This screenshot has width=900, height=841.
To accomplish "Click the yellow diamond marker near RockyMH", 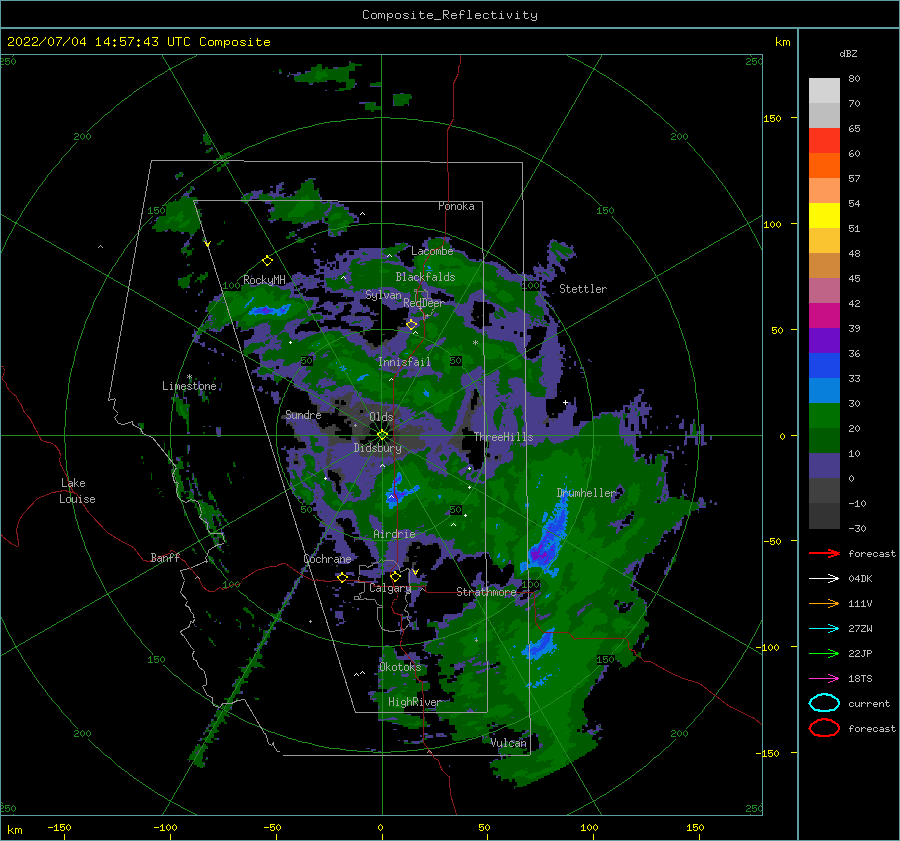I will tap(267, 261).
